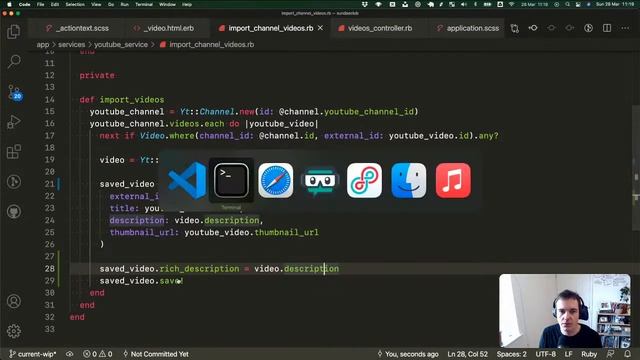Click 'def import_videos' on line 14
The image size is (640, 360).
pos(122,100)
